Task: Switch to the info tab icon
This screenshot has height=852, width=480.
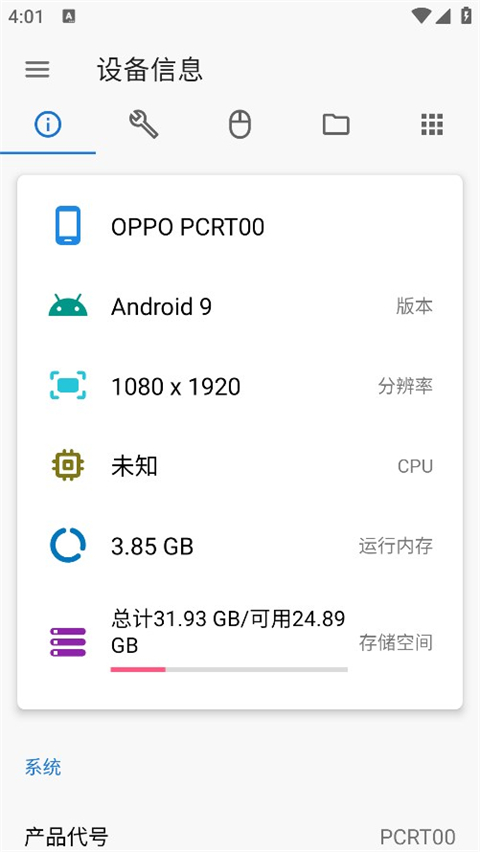Action: [48, 124]
